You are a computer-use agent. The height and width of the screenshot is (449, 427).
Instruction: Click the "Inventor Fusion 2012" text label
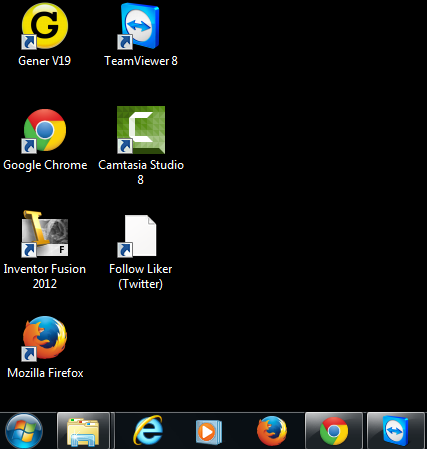pyautogui.click(x=45, y=276)
